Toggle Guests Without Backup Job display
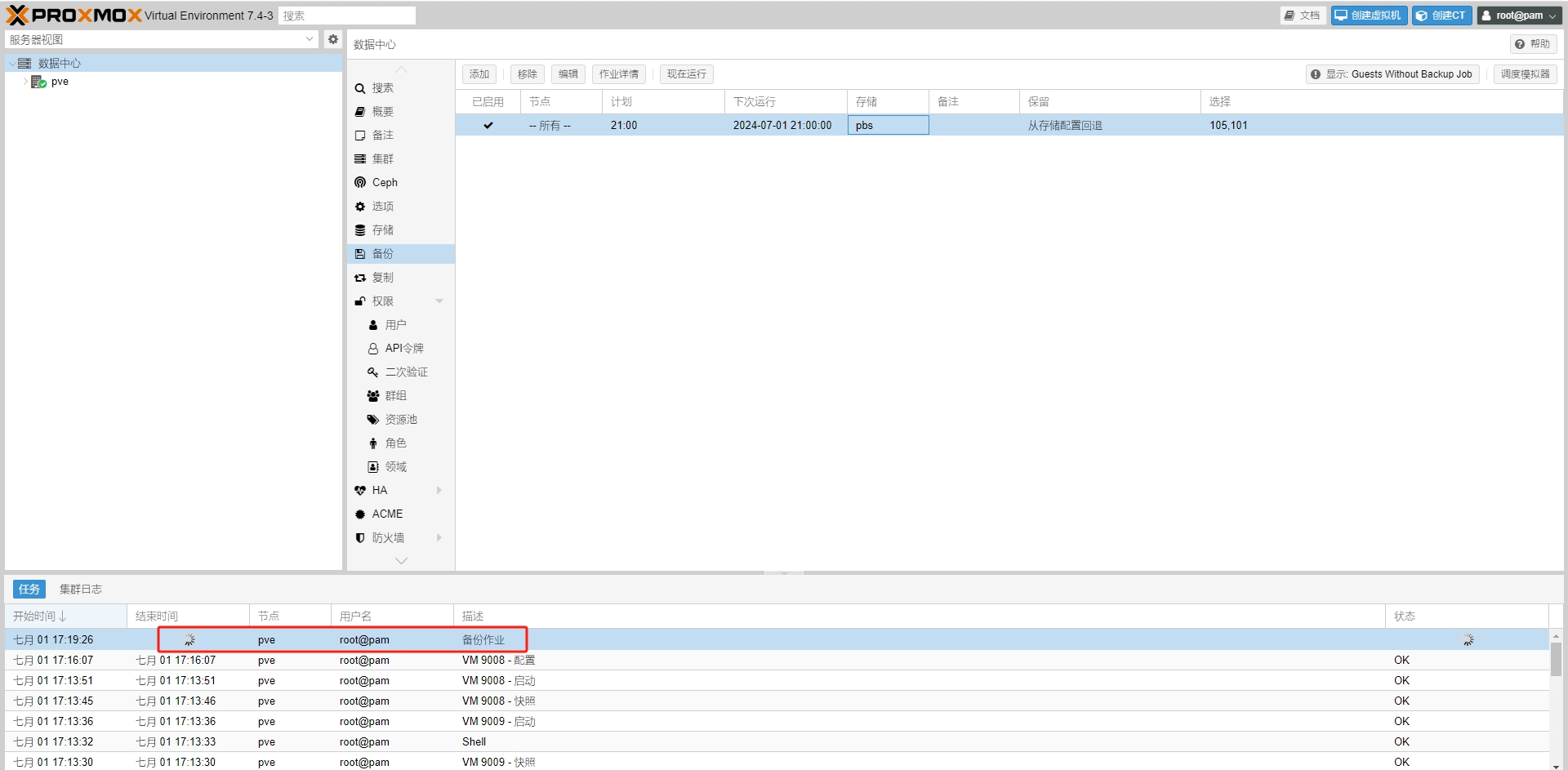 [1392, 74]
